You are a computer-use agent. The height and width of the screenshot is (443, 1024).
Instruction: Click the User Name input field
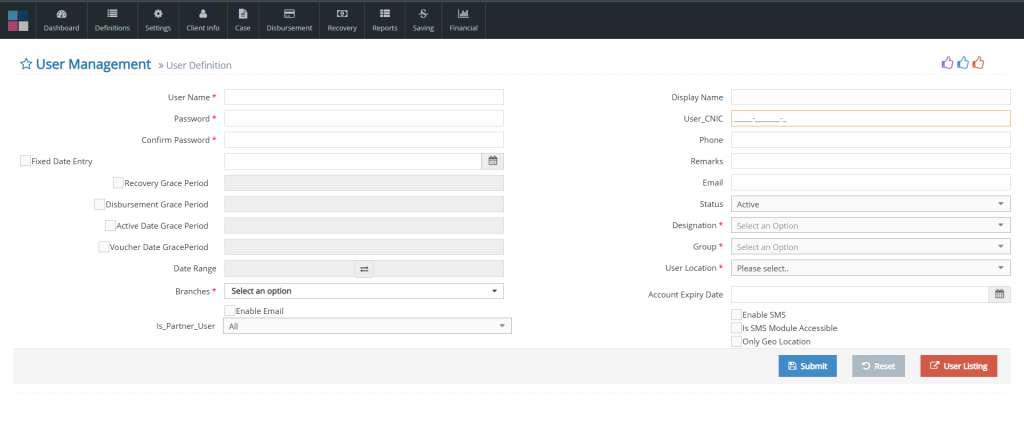364,97
